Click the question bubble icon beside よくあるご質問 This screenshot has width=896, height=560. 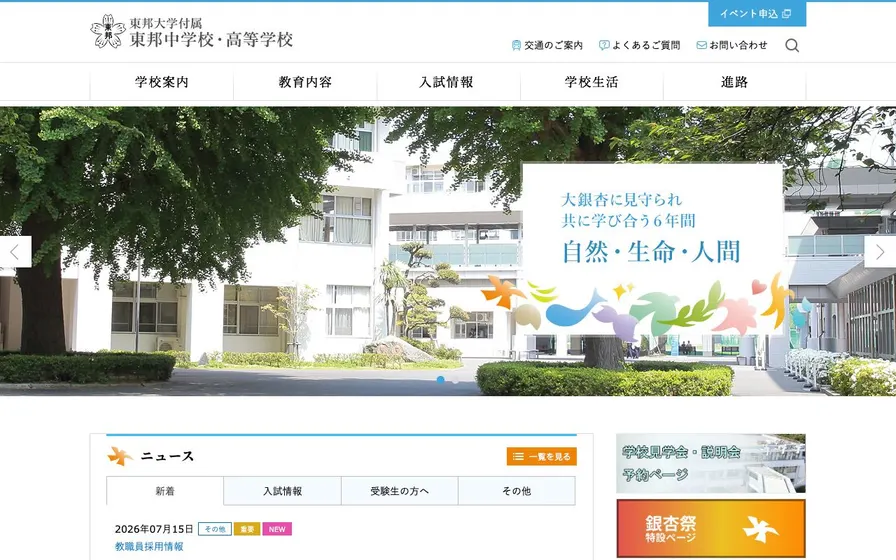(604, 45)
